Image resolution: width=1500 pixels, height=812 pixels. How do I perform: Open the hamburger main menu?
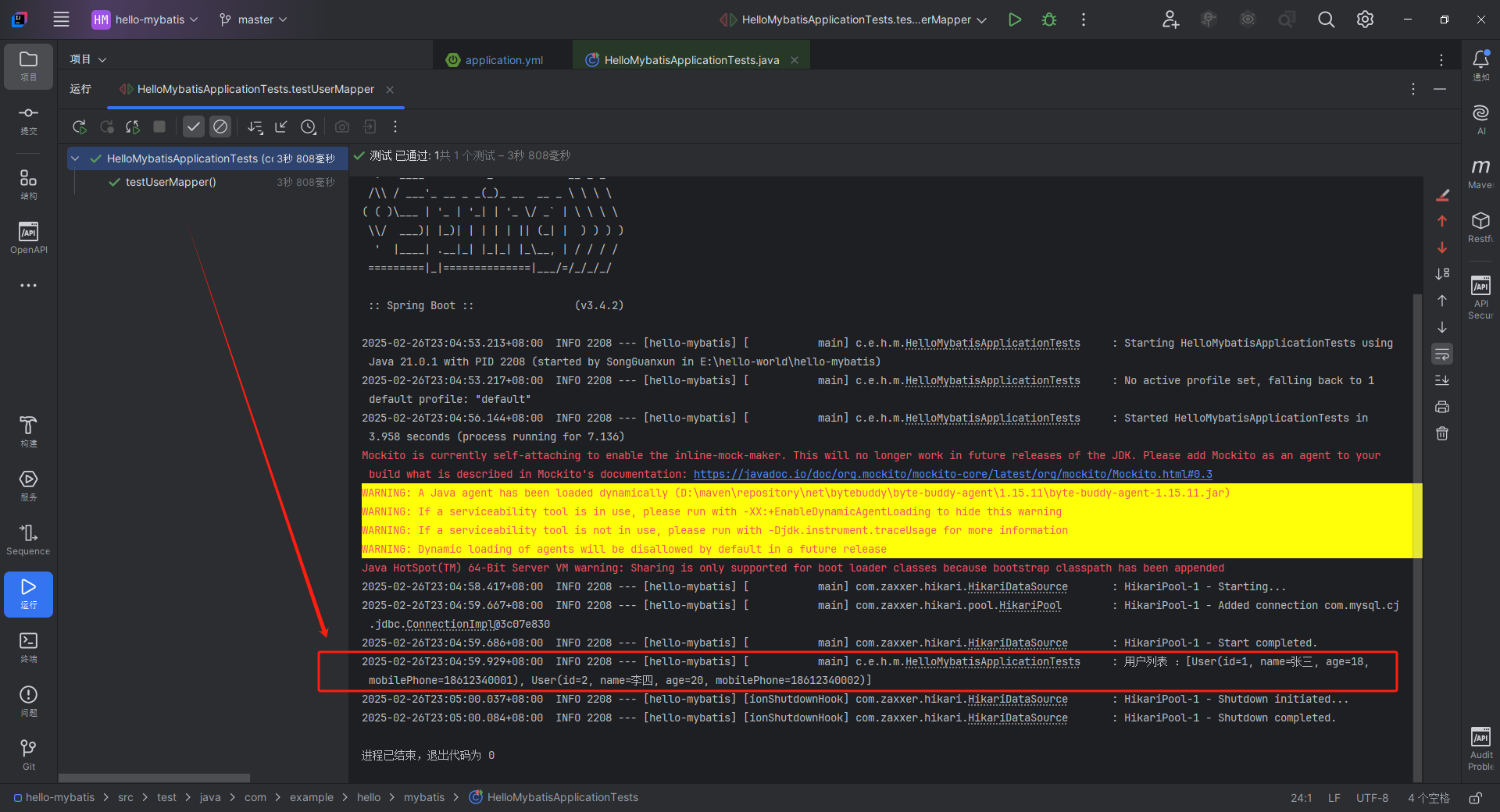click(x=61, y=19)
